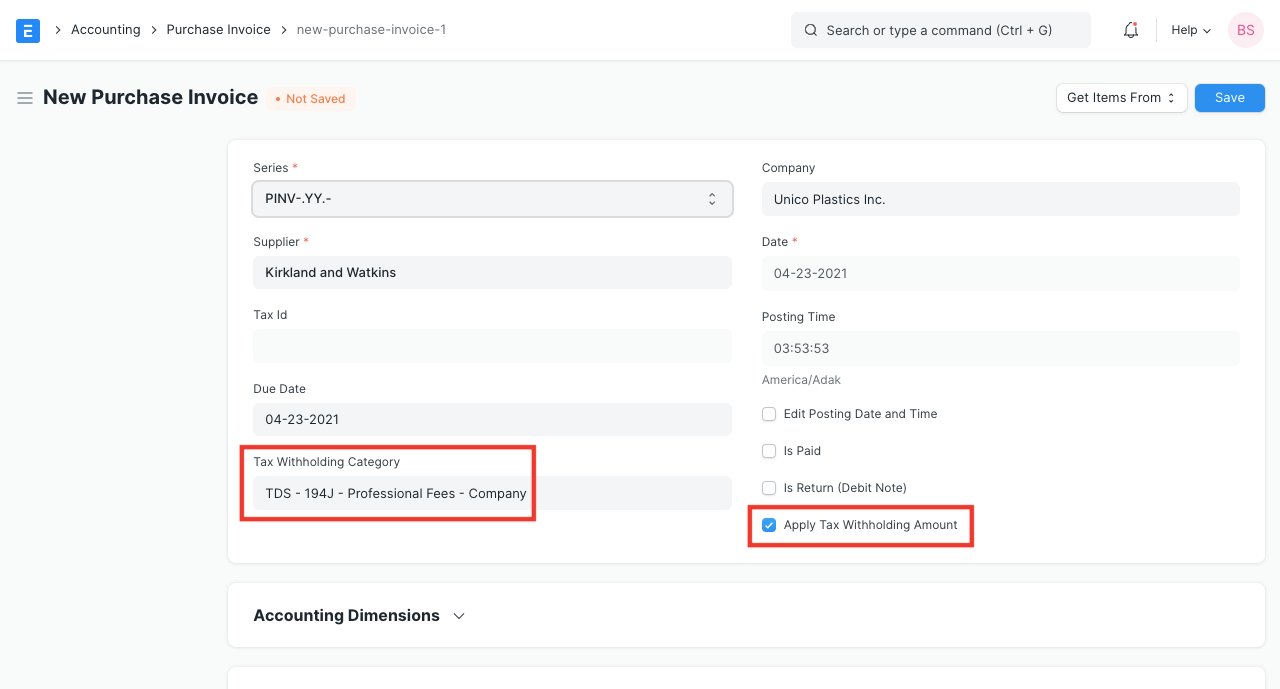Image resolution: width=1280 pixels, height=689 pixels.
Task: Click the search magnifier icon
Action: pos(810,30)
